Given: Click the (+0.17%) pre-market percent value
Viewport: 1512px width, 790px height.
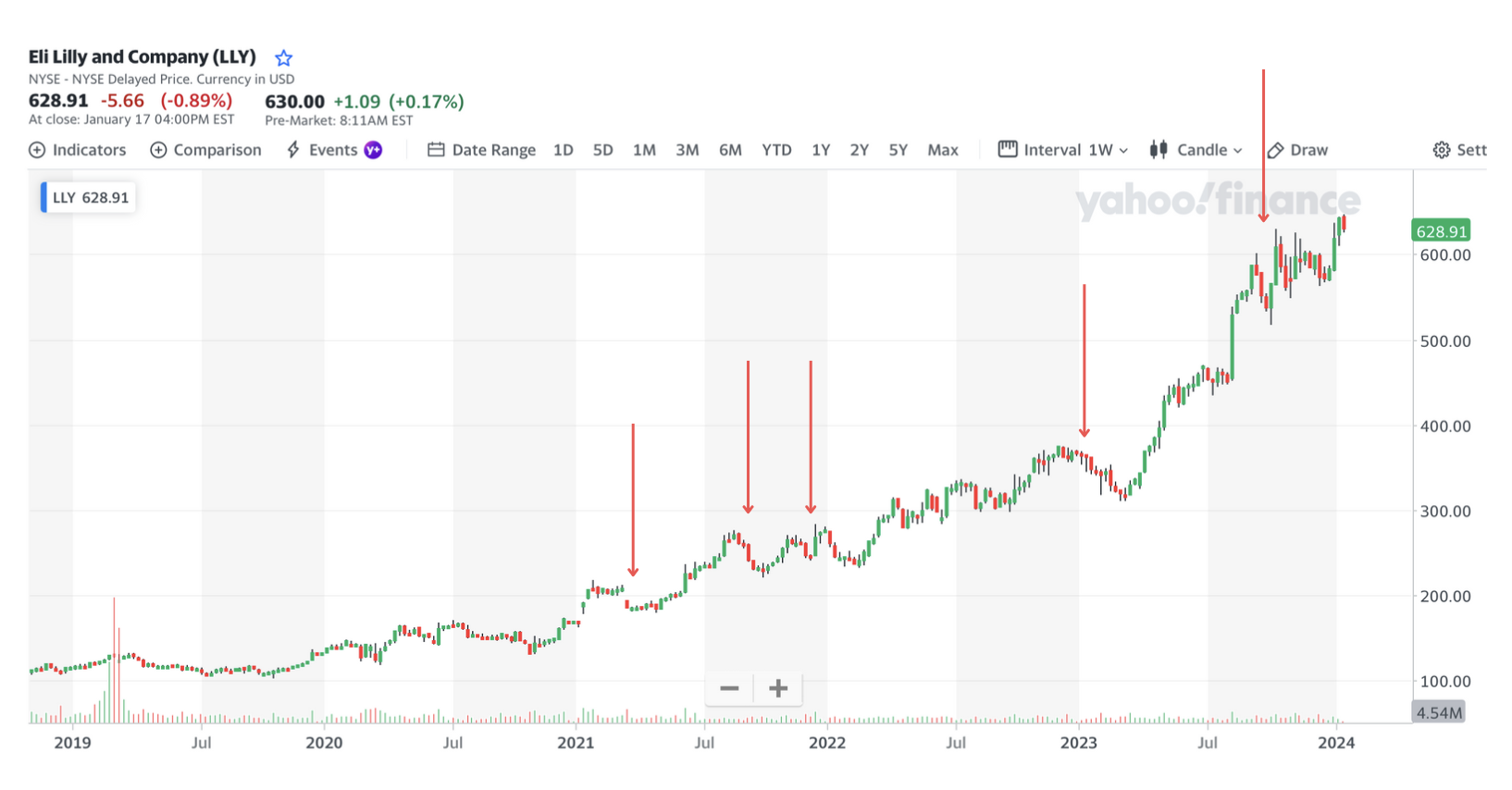Looking at the screenshot, I should (426, 102).
